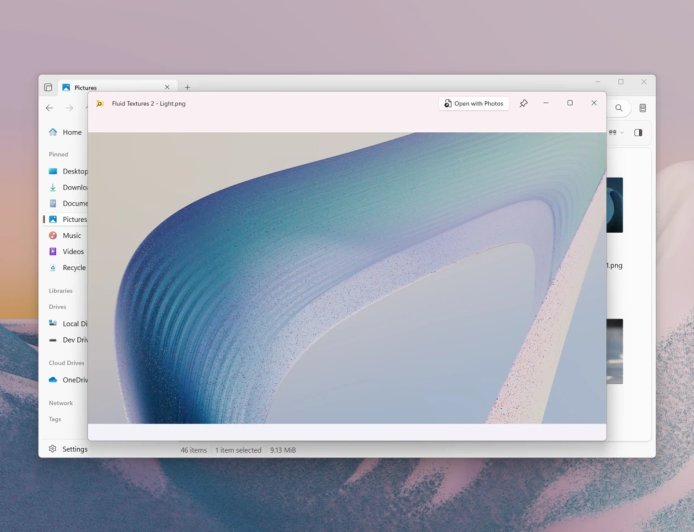Close the Files window
Viewport: 694px width, 532px height.
coord(644,82)
